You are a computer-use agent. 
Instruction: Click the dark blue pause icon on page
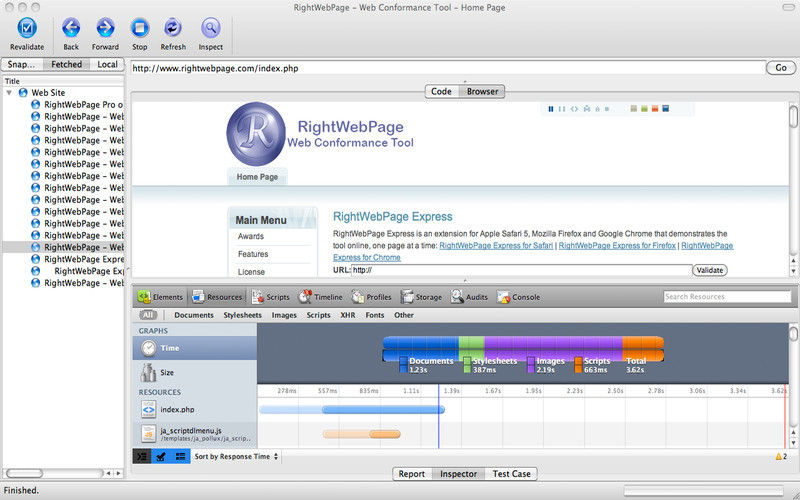tap(551, 109)
